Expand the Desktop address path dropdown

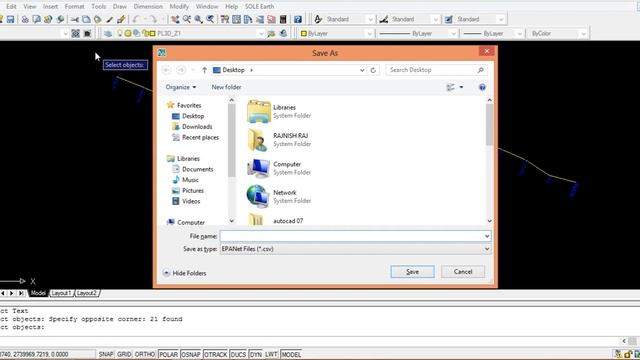click(362, 70)
